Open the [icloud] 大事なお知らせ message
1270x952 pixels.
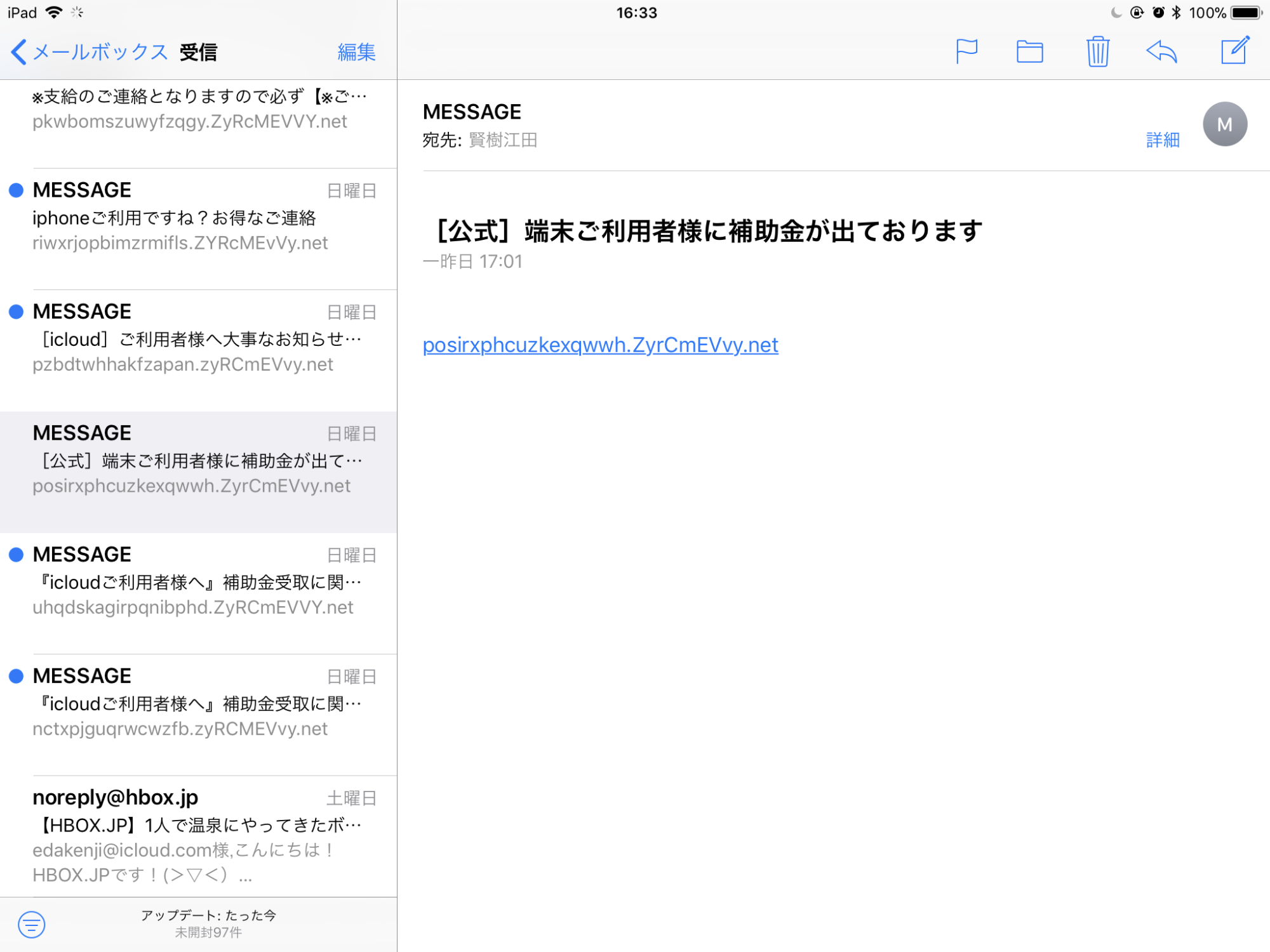[199, 350]
